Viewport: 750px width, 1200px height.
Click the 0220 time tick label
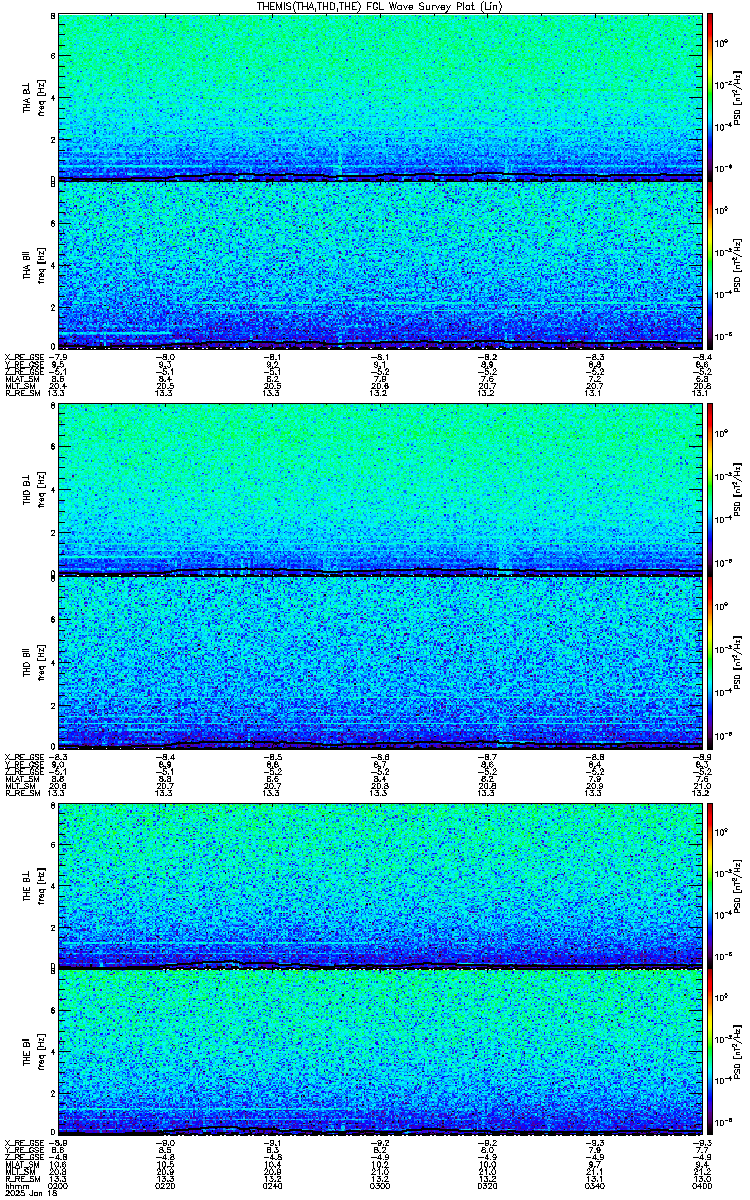(165, 1185)
